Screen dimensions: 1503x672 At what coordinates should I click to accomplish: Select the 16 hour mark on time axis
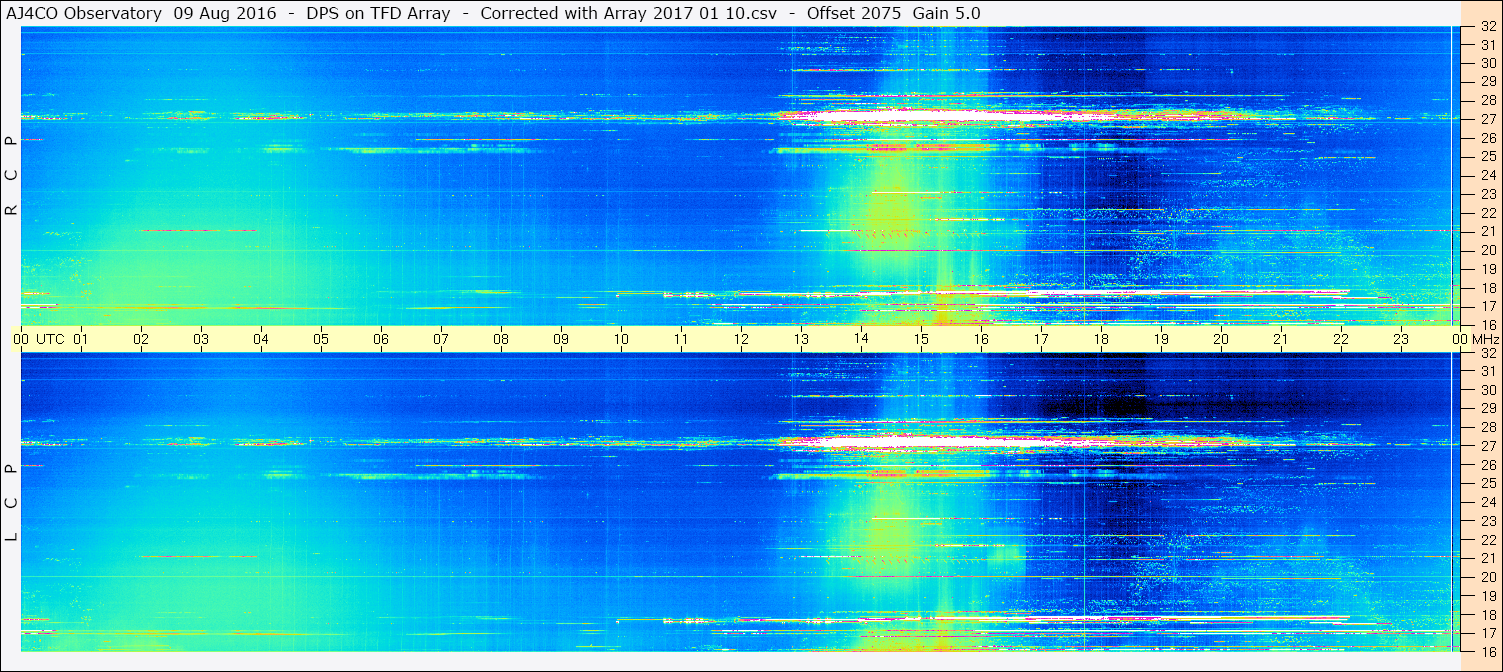(x=981, y=339)
